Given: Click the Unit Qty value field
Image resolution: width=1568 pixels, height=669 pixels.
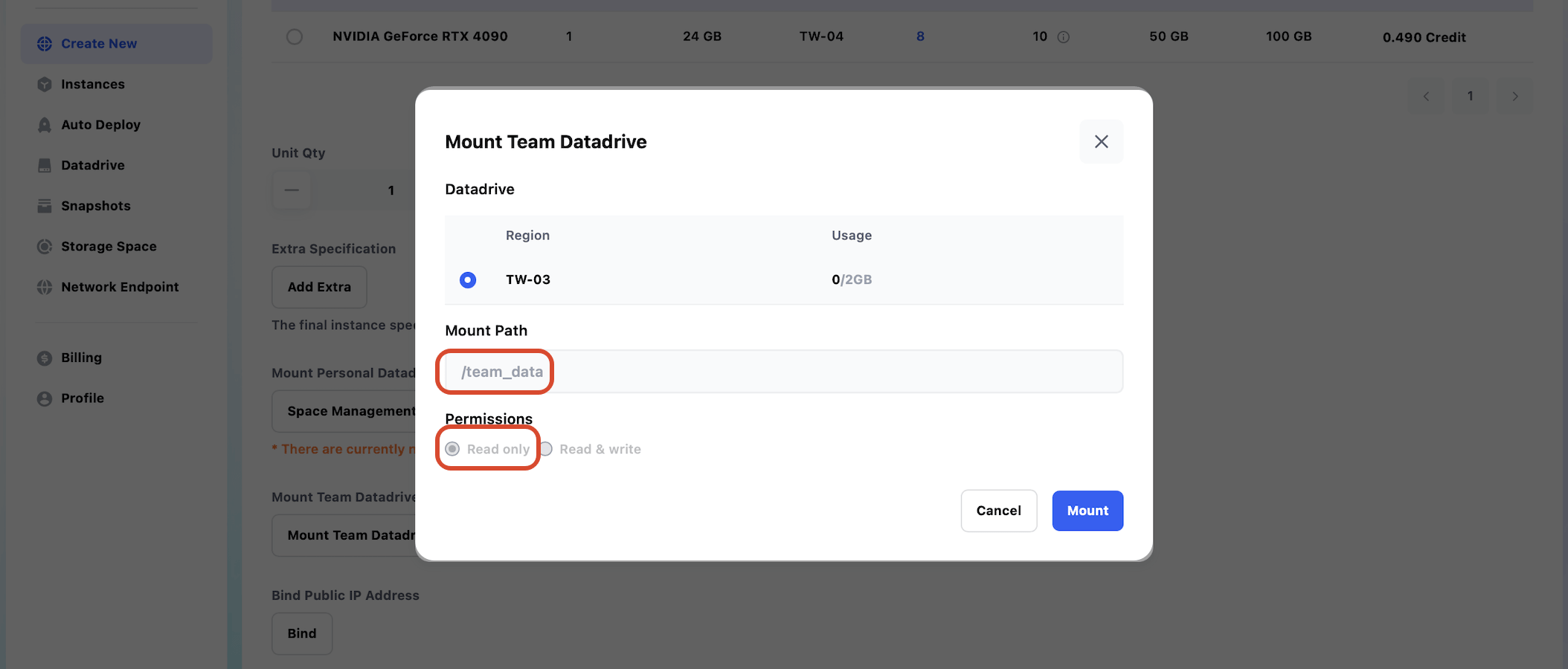Looking at the screenshot, I should tap(363, 190).
